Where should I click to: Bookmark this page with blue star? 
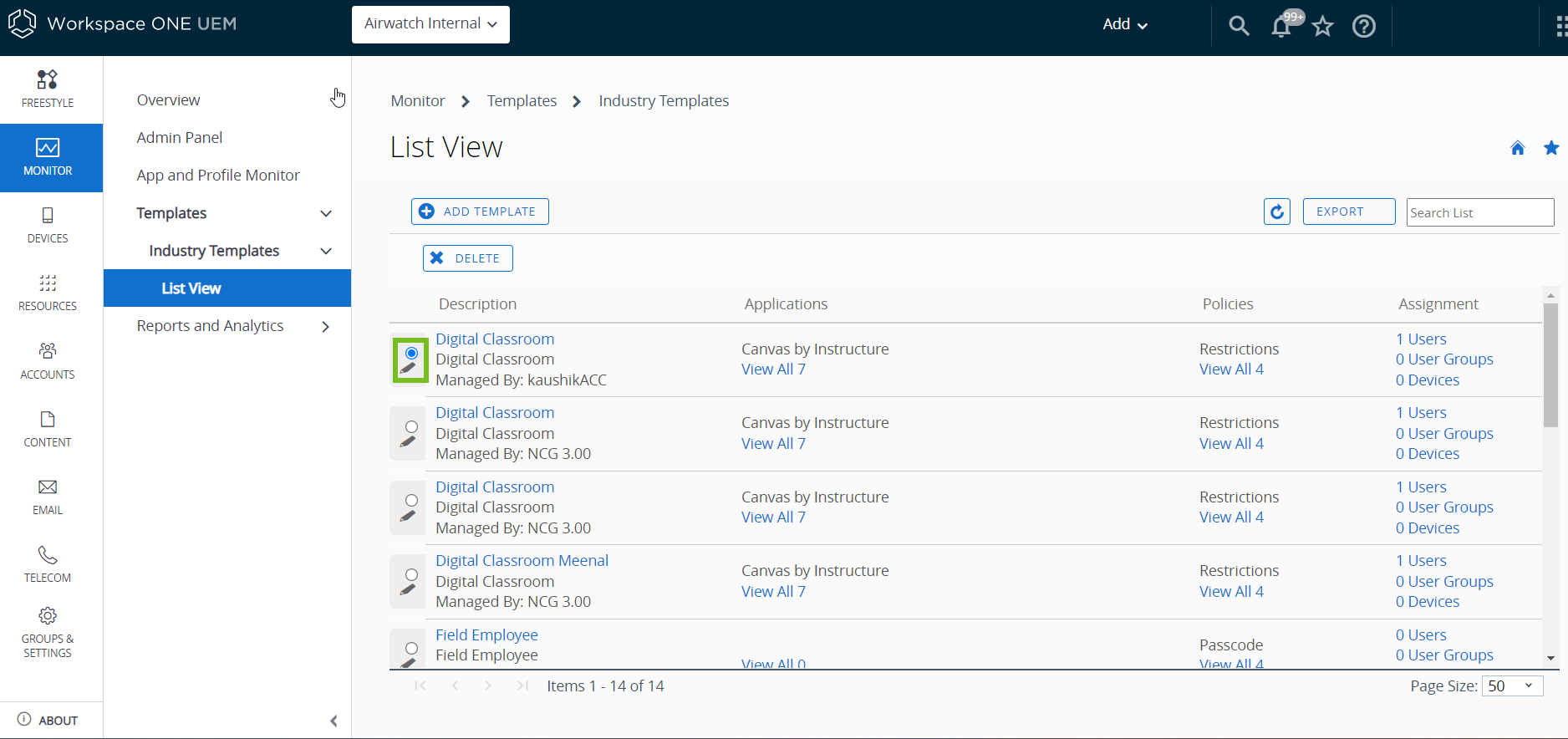[x=1551, y=148]
